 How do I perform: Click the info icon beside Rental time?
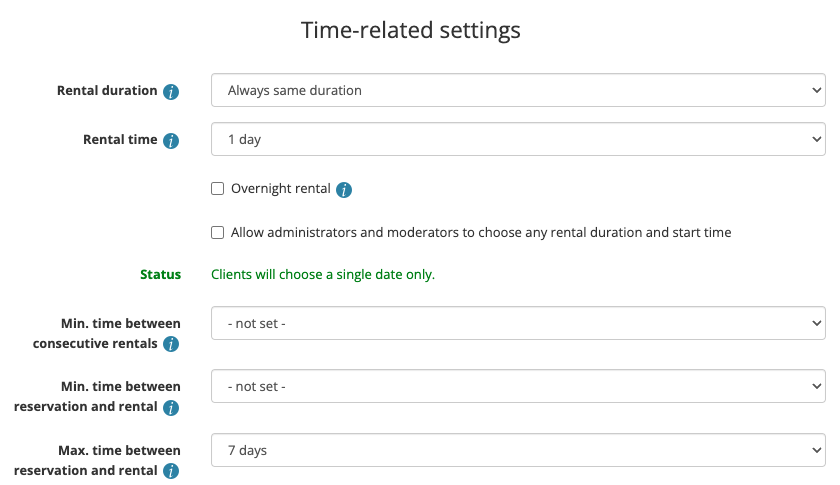pyautogui.click(x=171, y=141)
